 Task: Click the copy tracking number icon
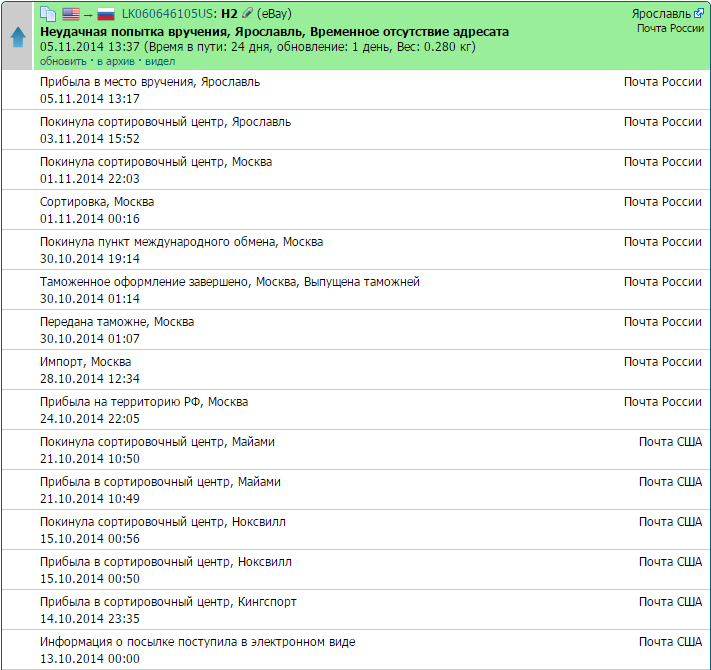(x=47, y=14)
